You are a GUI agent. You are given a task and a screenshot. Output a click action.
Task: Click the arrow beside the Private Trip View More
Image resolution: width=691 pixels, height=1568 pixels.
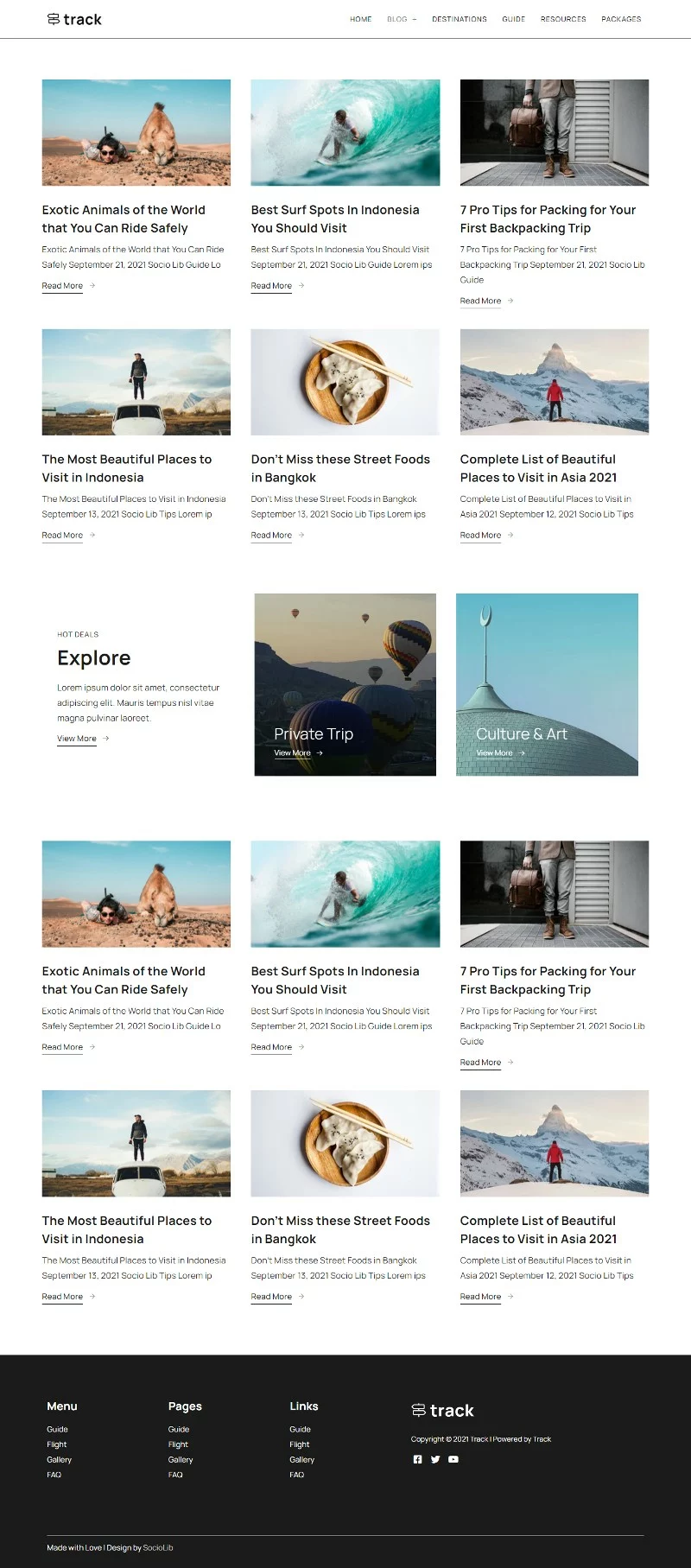click(320, 753)
